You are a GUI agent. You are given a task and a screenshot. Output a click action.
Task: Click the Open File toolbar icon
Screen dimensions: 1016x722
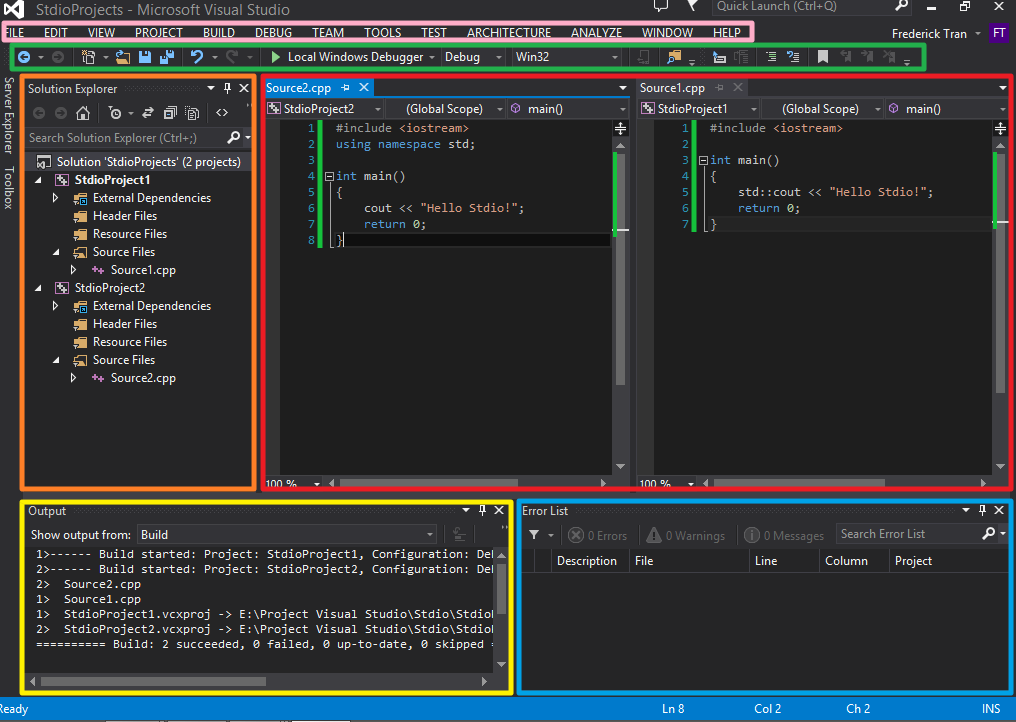coord(122,57)
